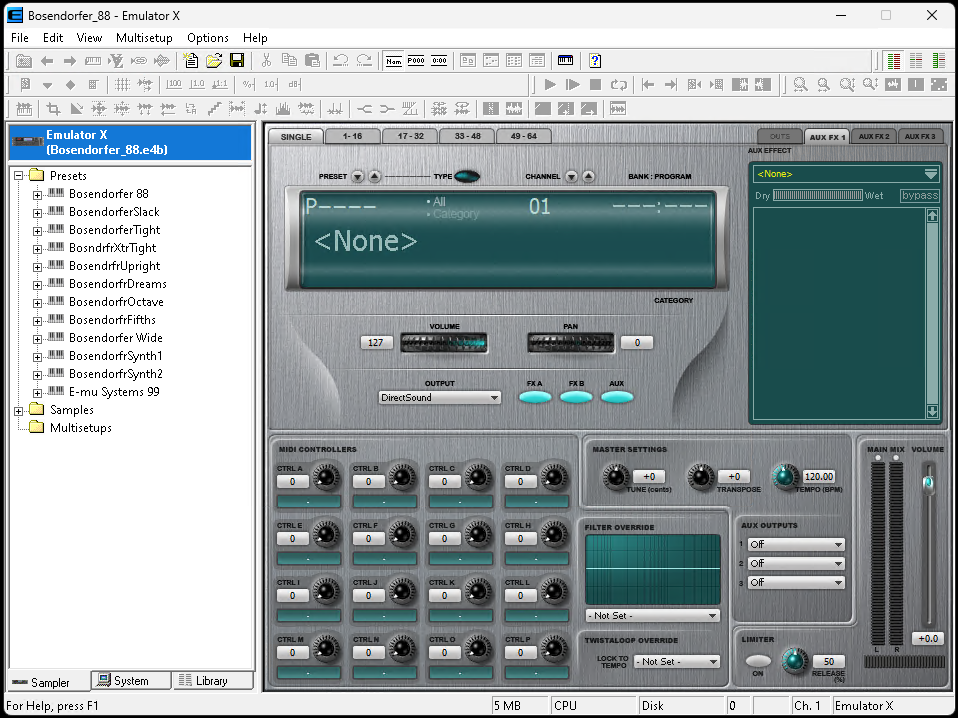Image resolution: width=958 pixels, height=718 pixels.
Task: Select the BosendrfrDreams preset
Action: (117, 284)
